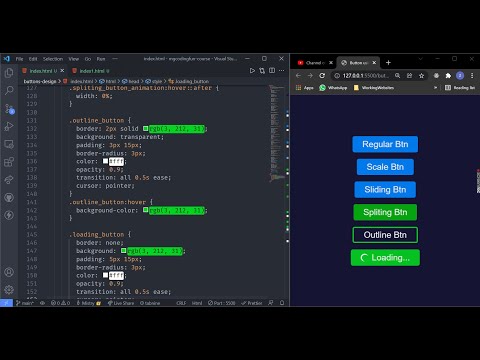Click the Outline Btn button
This screenshot has width=480, height=360.
click(x=385, y=235)
